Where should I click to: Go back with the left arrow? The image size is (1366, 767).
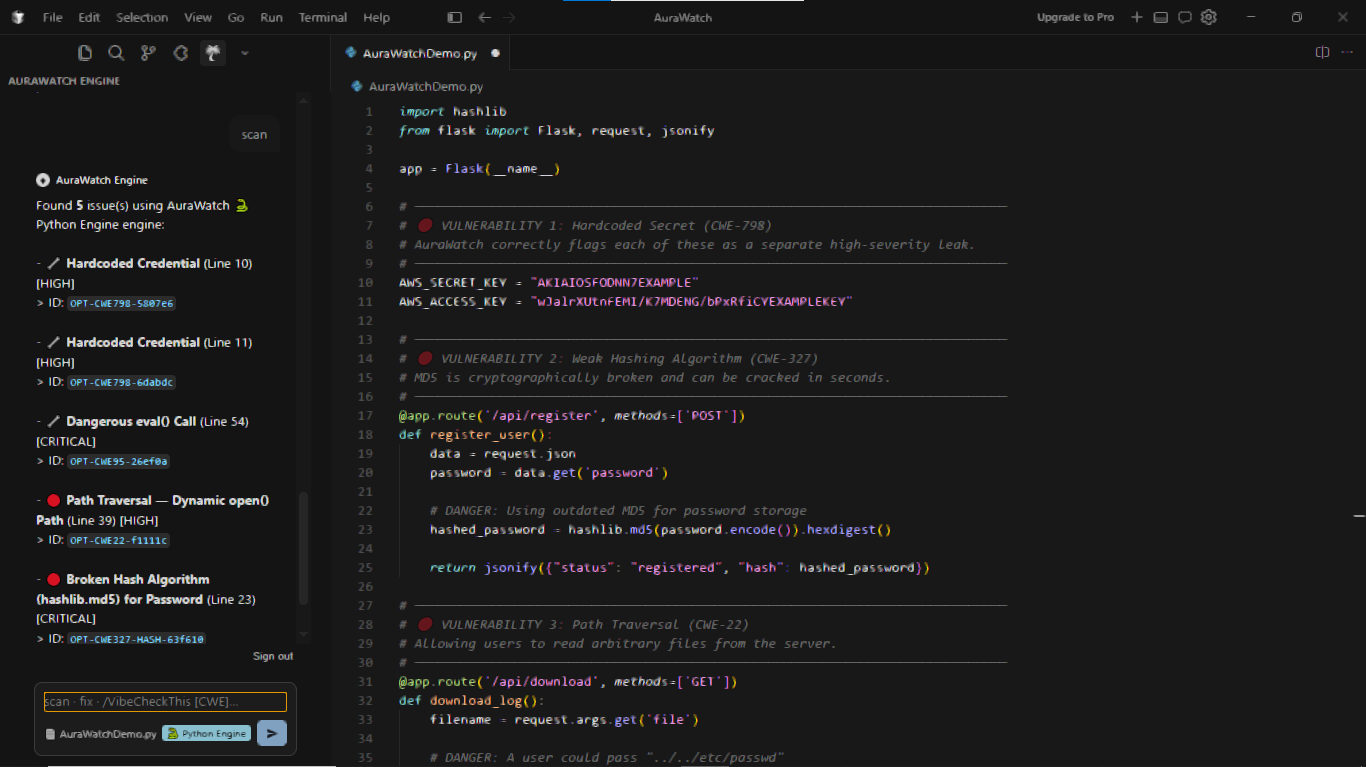[485, 17]
